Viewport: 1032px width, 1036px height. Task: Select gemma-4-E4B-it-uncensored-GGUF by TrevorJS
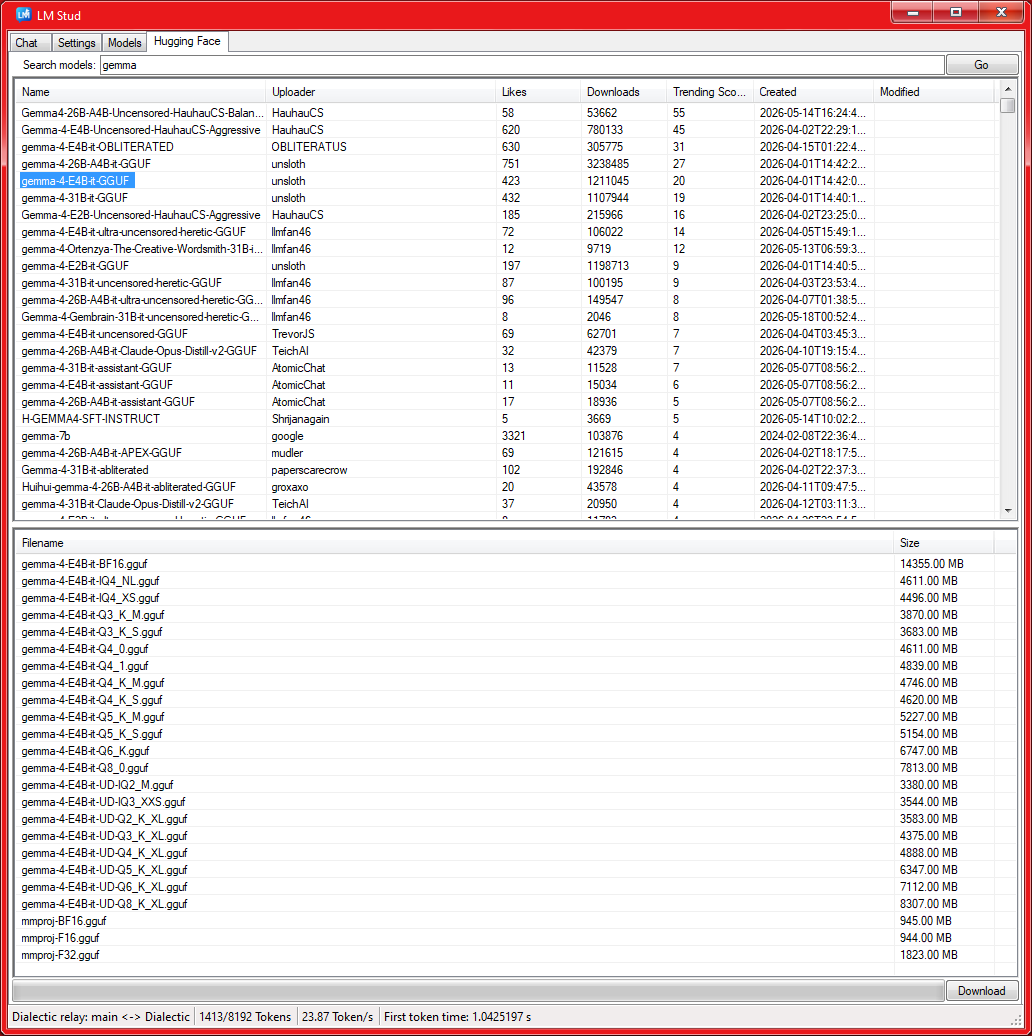[505, 334]
